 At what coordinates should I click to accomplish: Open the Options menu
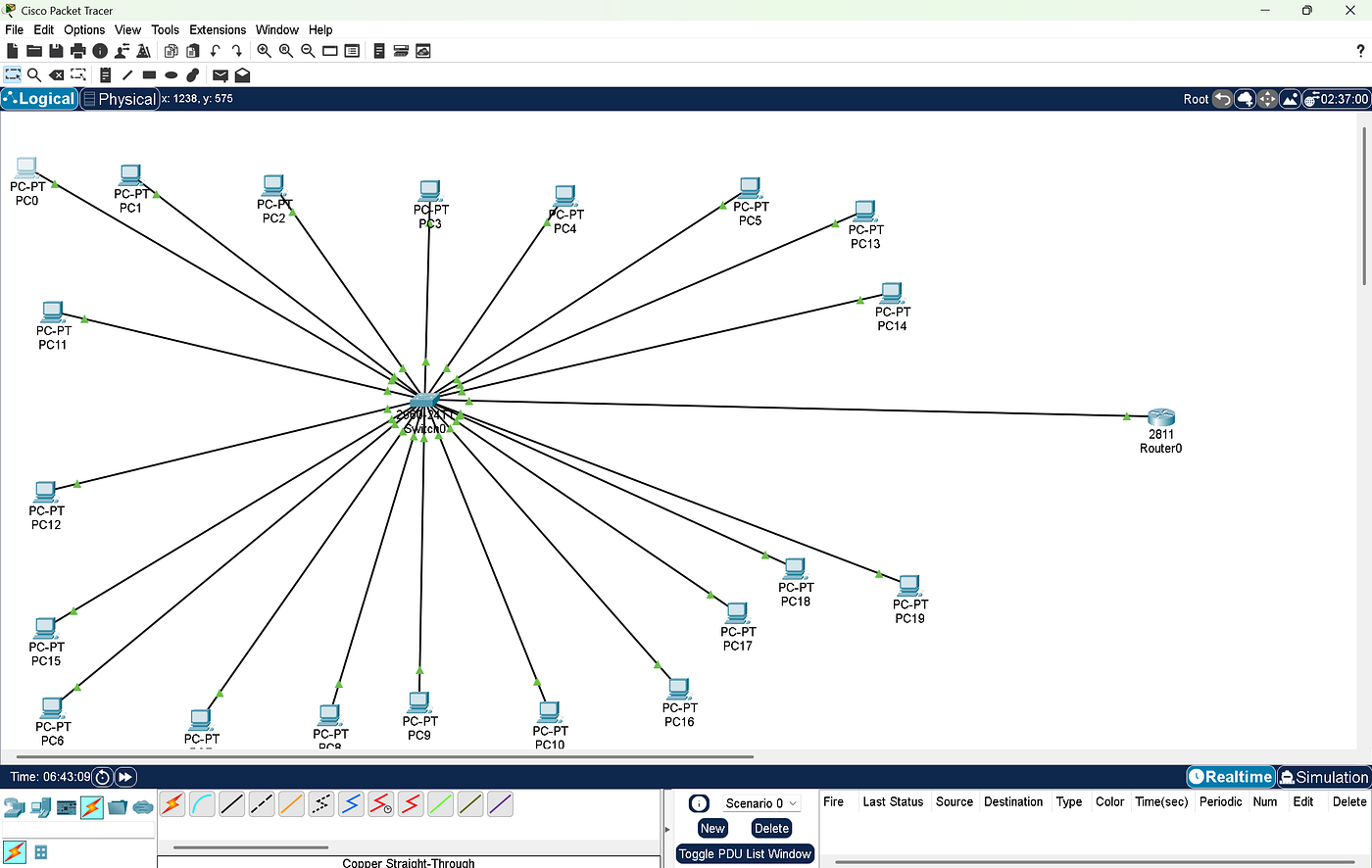(84, 29)
